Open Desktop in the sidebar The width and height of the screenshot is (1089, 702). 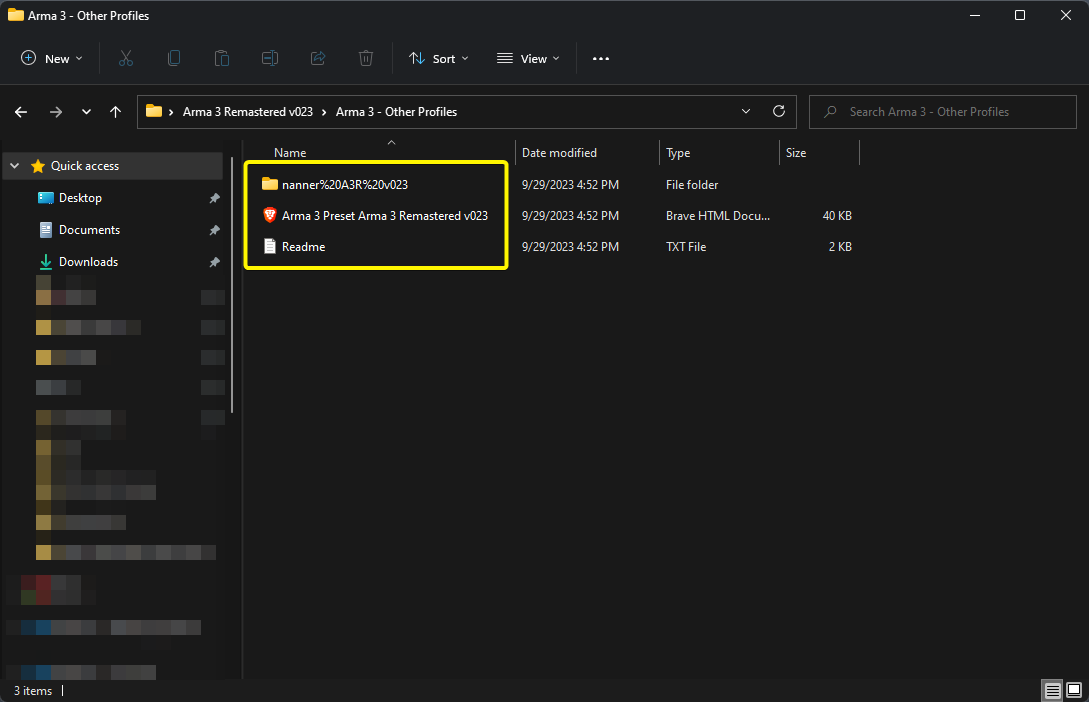pyautogui.click(x=81, y=198)
